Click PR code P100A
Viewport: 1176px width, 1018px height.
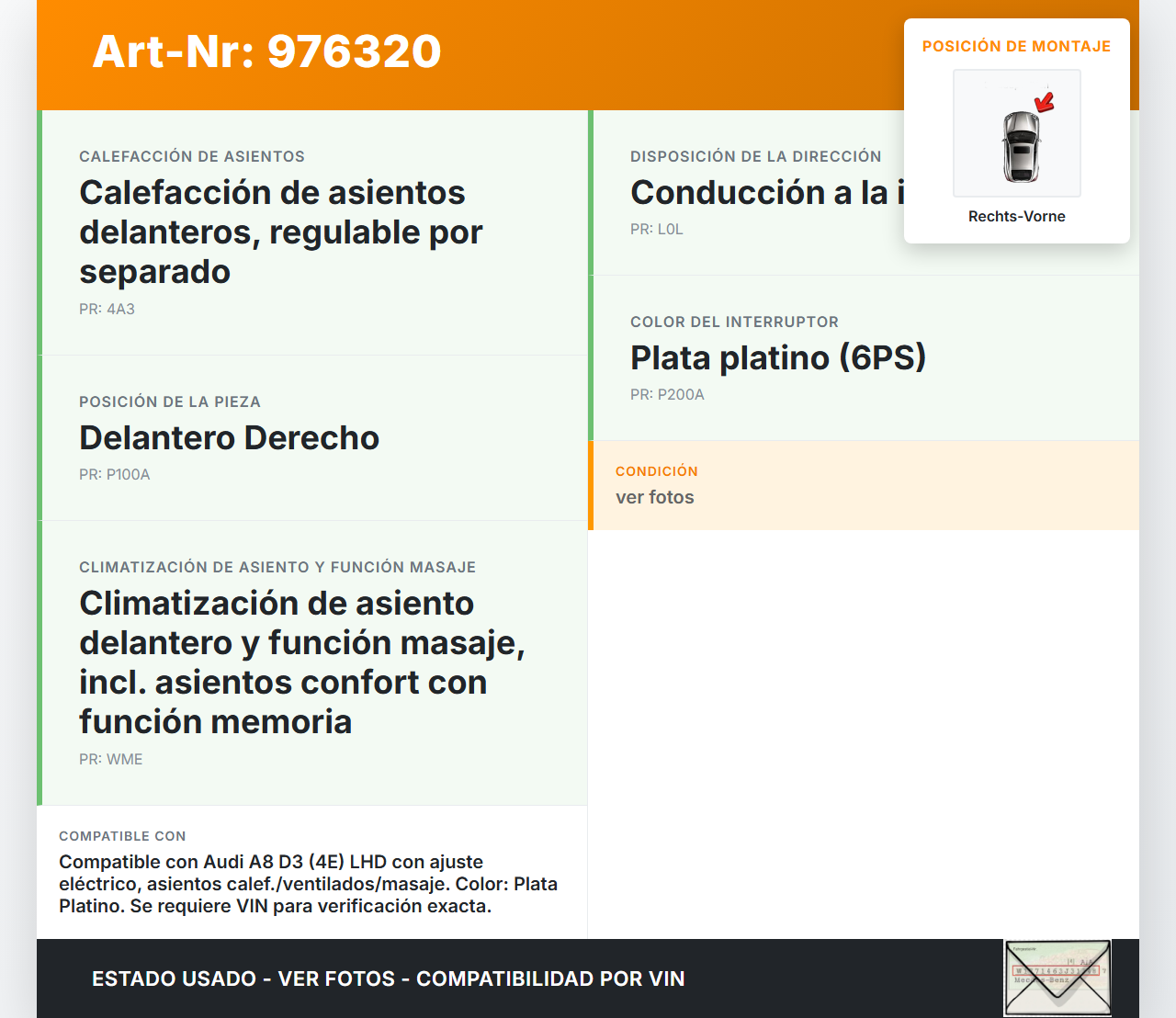pos(114,475)
